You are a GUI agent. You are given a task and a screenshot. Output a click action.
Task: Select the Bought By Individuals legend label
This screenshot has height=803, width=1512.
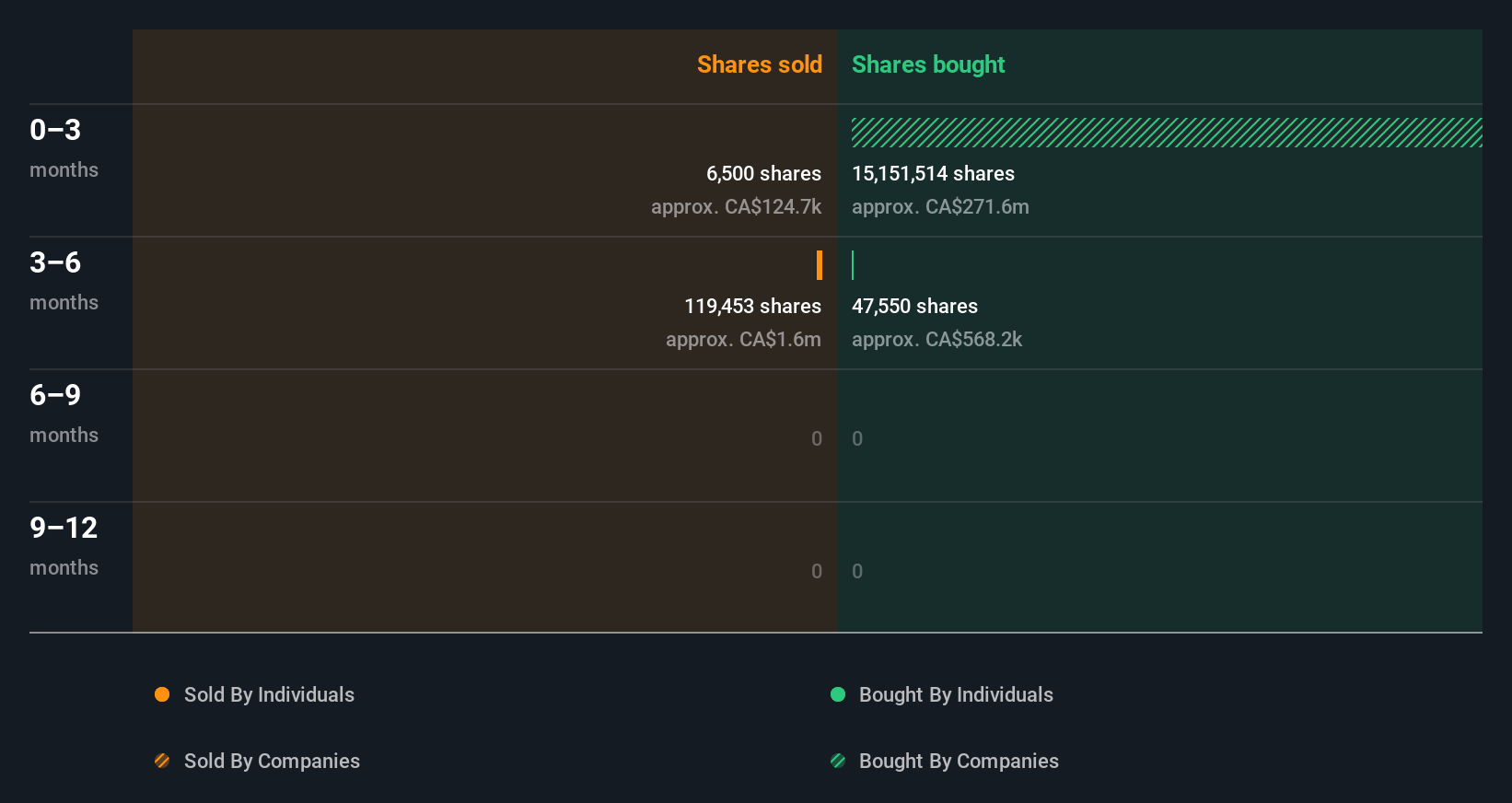click(956, 694)
